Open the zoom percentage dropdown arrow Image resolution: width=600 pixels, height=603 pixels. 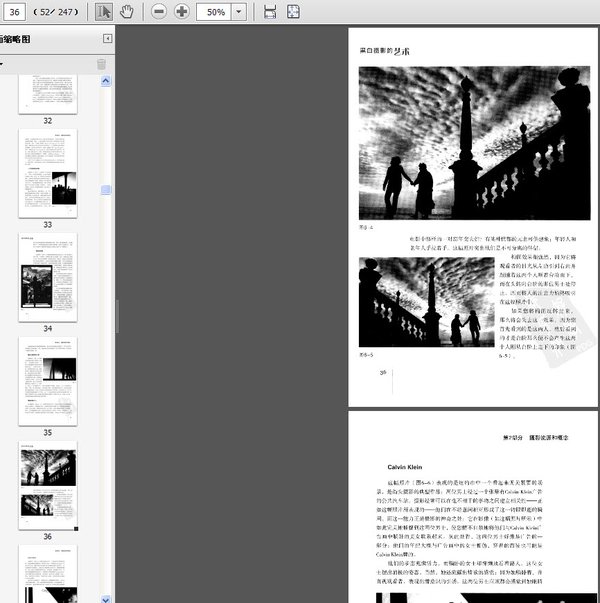coord(239,12)
